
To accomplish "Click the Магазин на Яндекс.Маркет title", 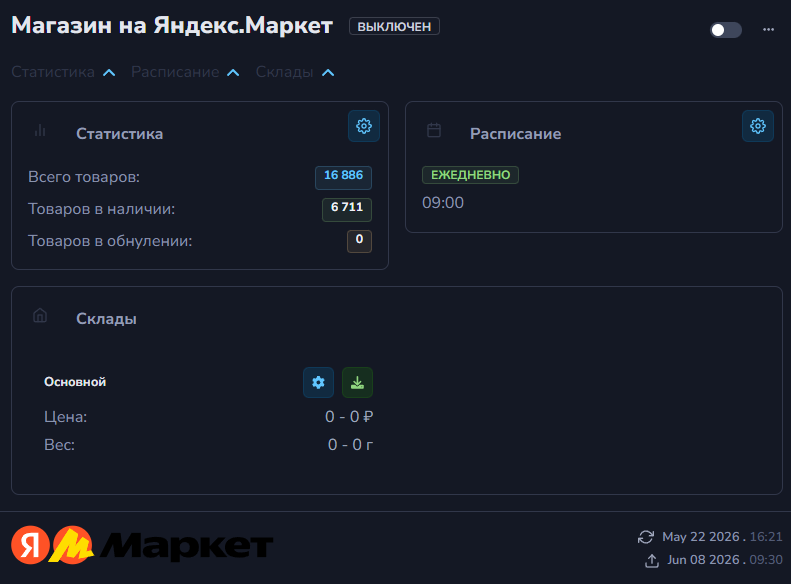I will pos(172,25).
